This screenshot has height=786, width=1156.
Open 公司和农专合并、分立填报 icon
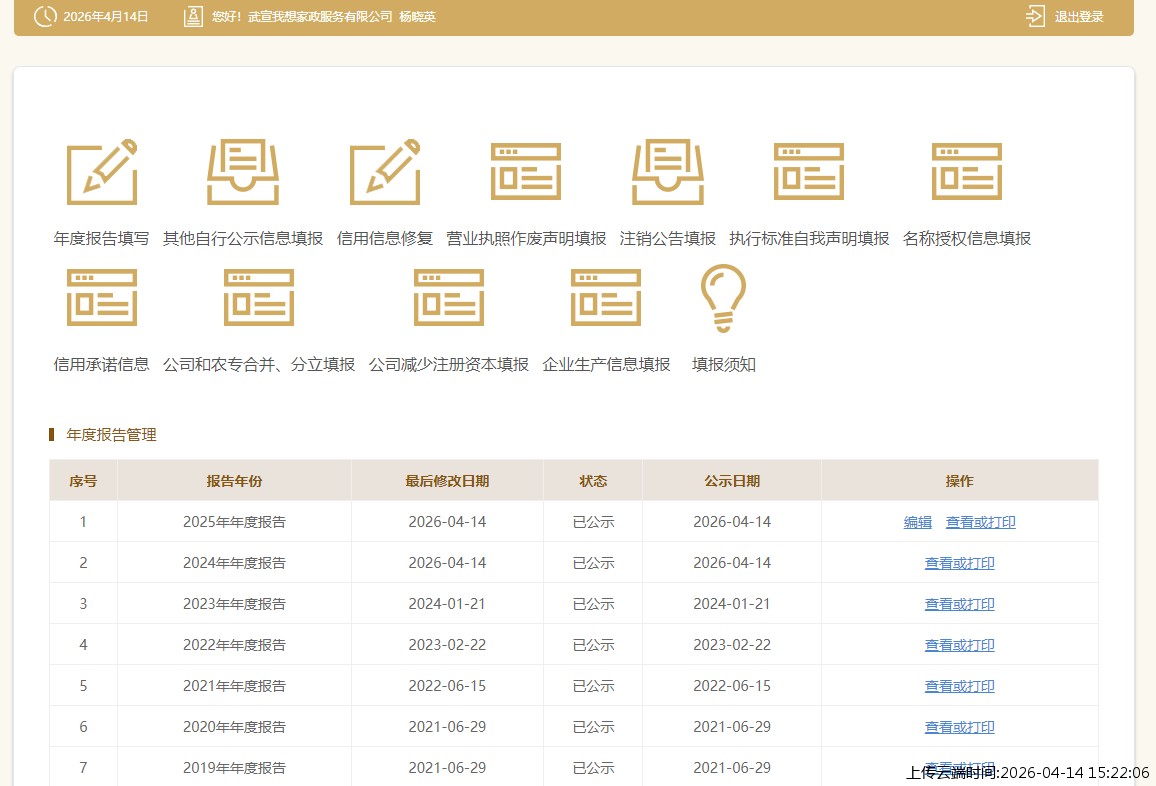coord(259,298)
